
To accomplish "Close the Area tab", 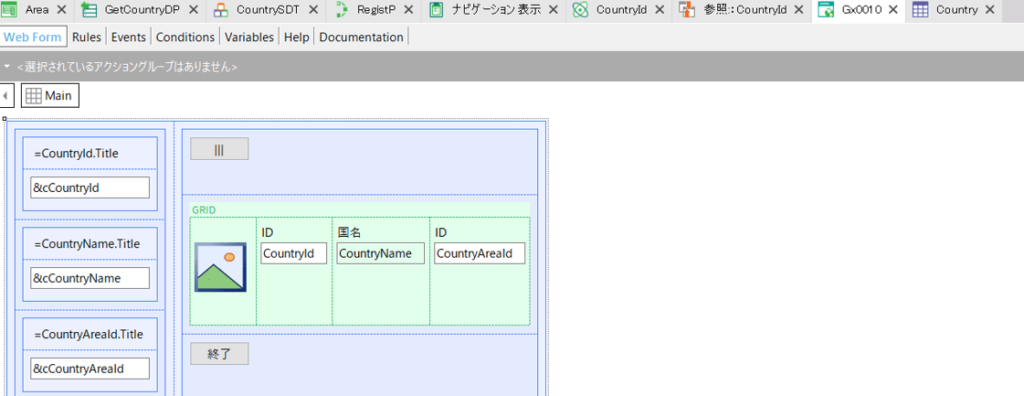I will pyautogui.click(x=62, y=10).
